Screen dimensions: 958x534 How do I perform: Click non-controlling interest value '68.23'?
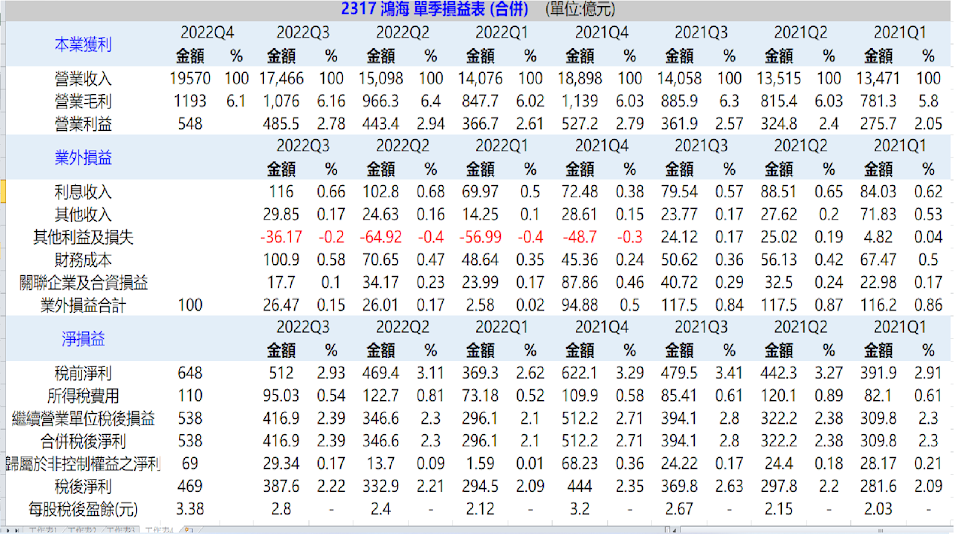580,463
